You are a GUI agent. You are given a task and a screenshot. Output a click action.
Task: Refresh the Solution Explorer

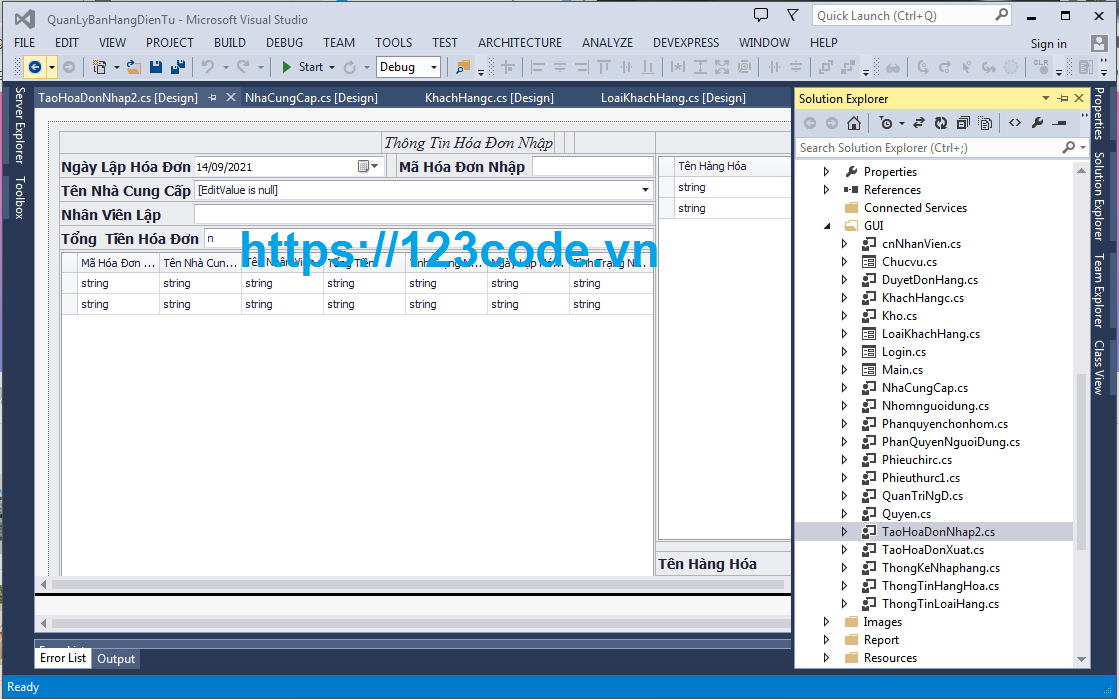941,122
